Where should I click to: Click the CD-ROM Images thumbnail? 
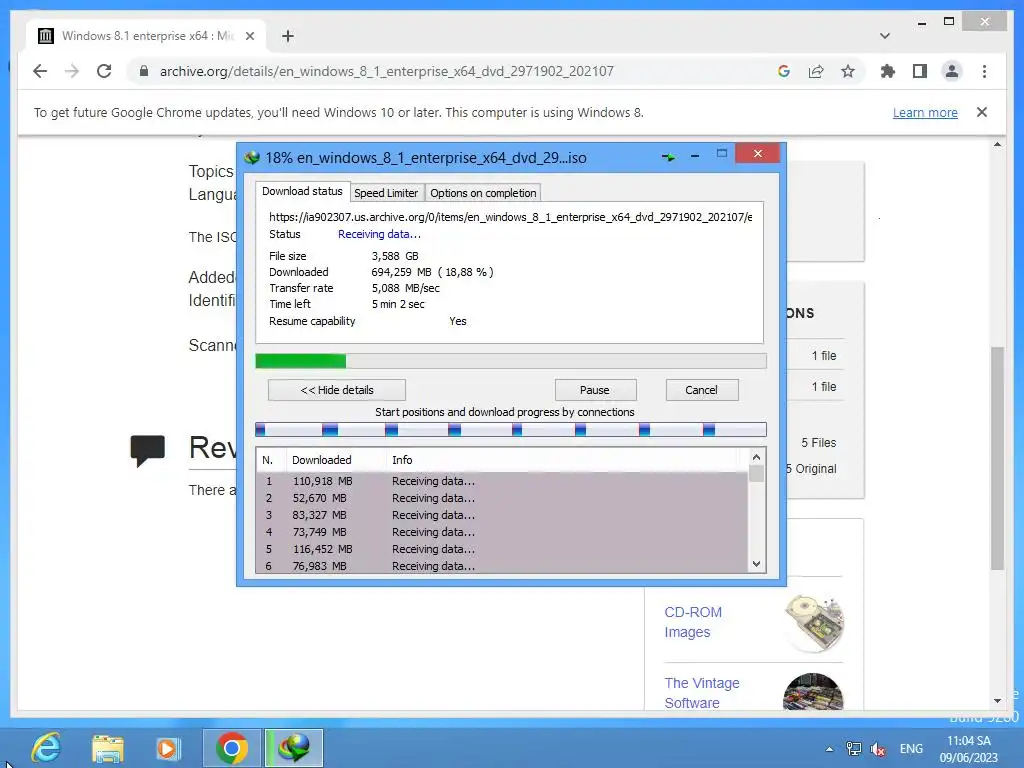click(814, 623)
